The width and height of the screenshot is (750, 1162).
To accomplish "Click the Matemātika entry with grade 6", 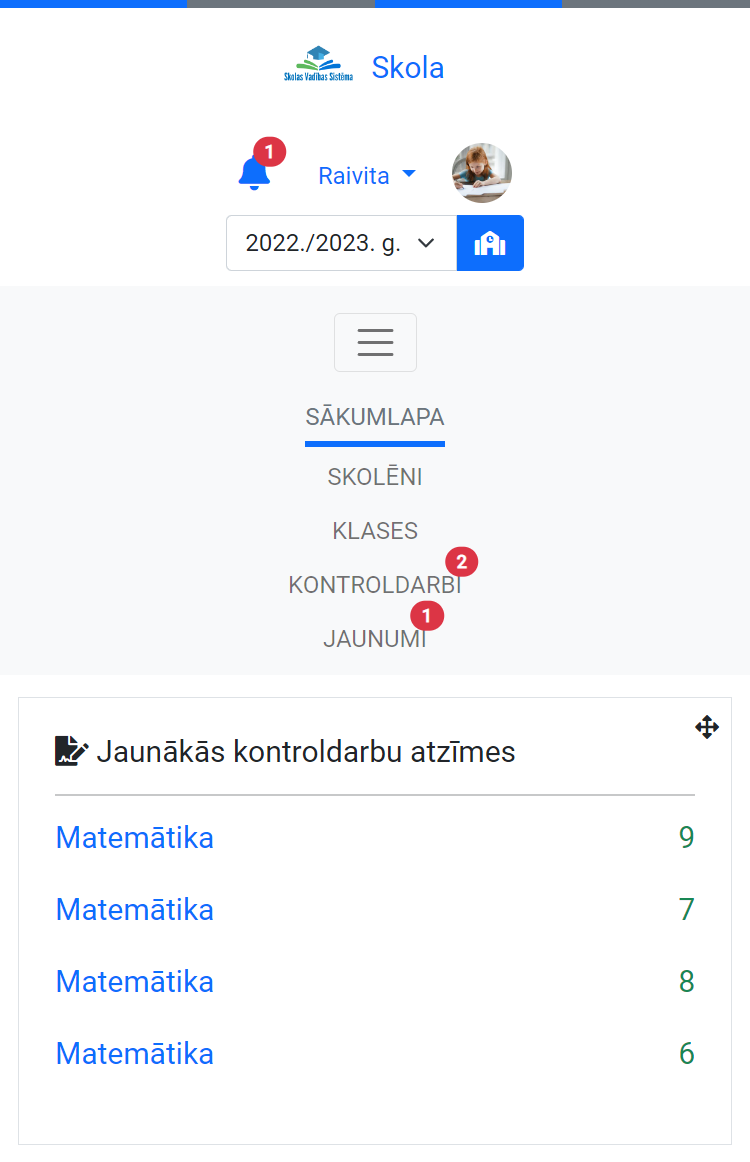I will point(135,1054).
